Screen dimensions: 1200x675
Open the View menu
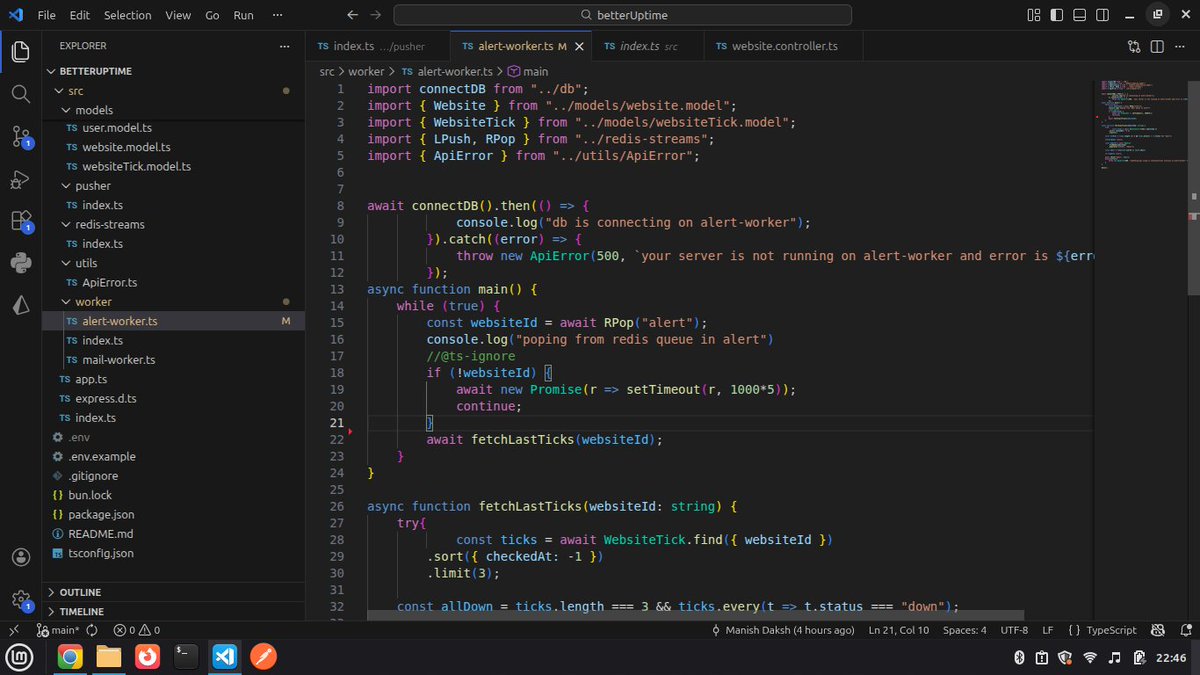[x=178, y=15]
